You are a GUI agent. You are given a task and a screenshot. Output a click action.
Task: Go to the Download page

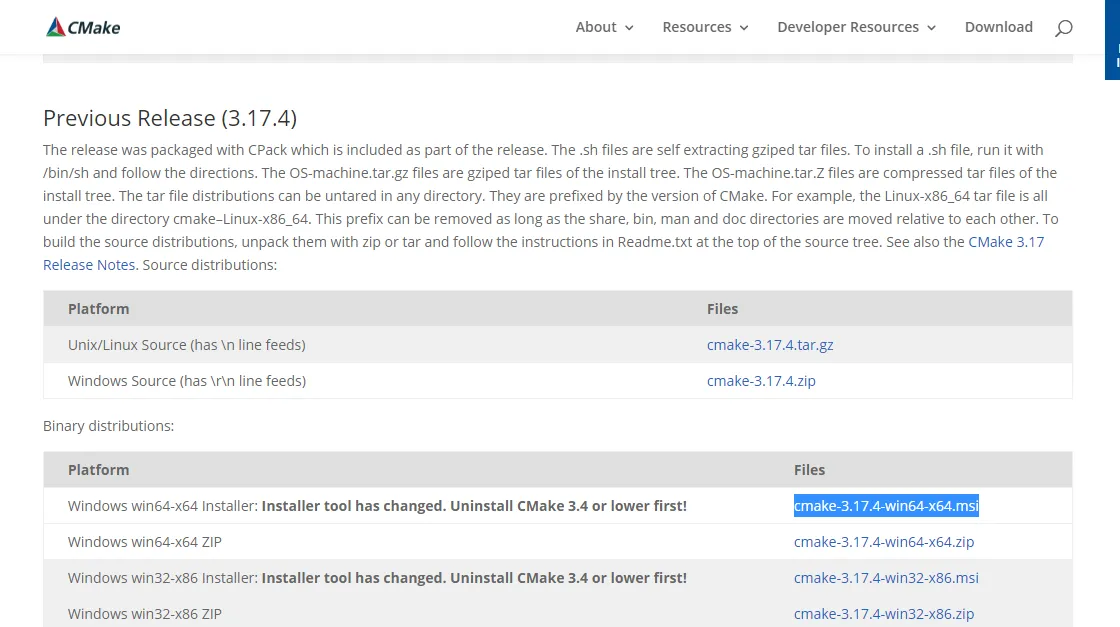999,27
